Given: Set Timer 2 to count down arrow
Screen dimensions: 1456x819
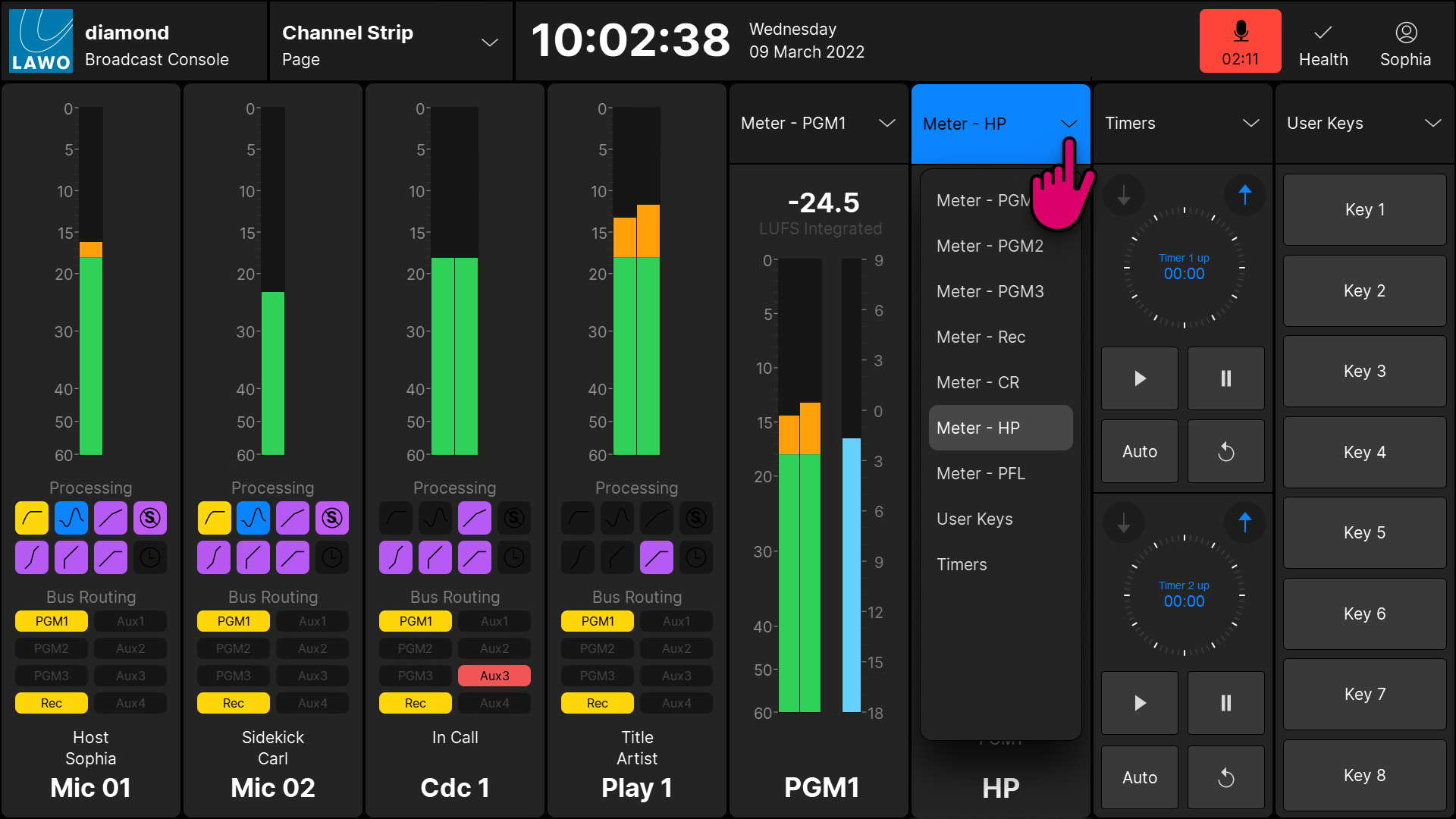Looking at the screenshot, I should click(1124, 522).
